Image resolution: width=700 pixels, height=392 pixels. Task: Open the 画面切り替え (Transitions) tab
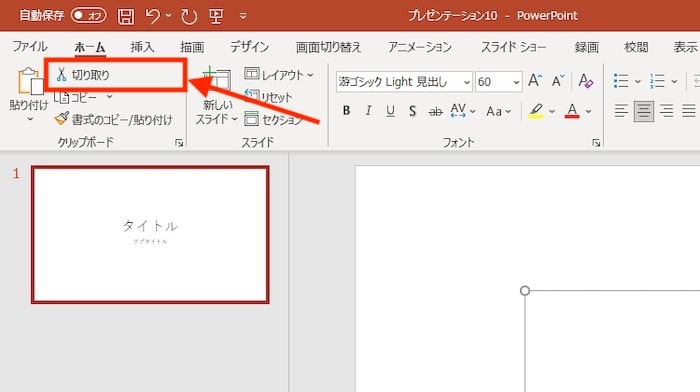[x=328, y=47]
